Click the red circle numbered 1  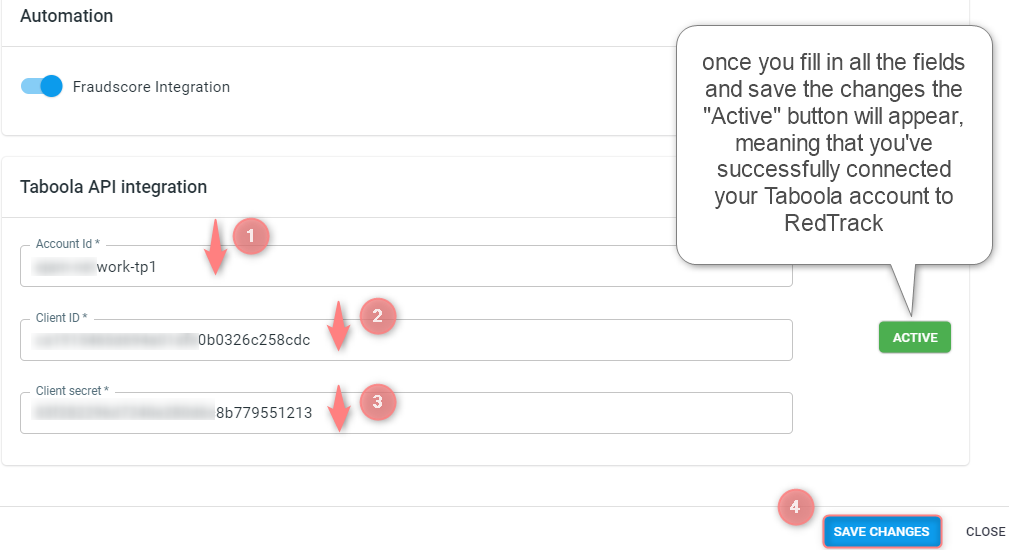[250, 236]
